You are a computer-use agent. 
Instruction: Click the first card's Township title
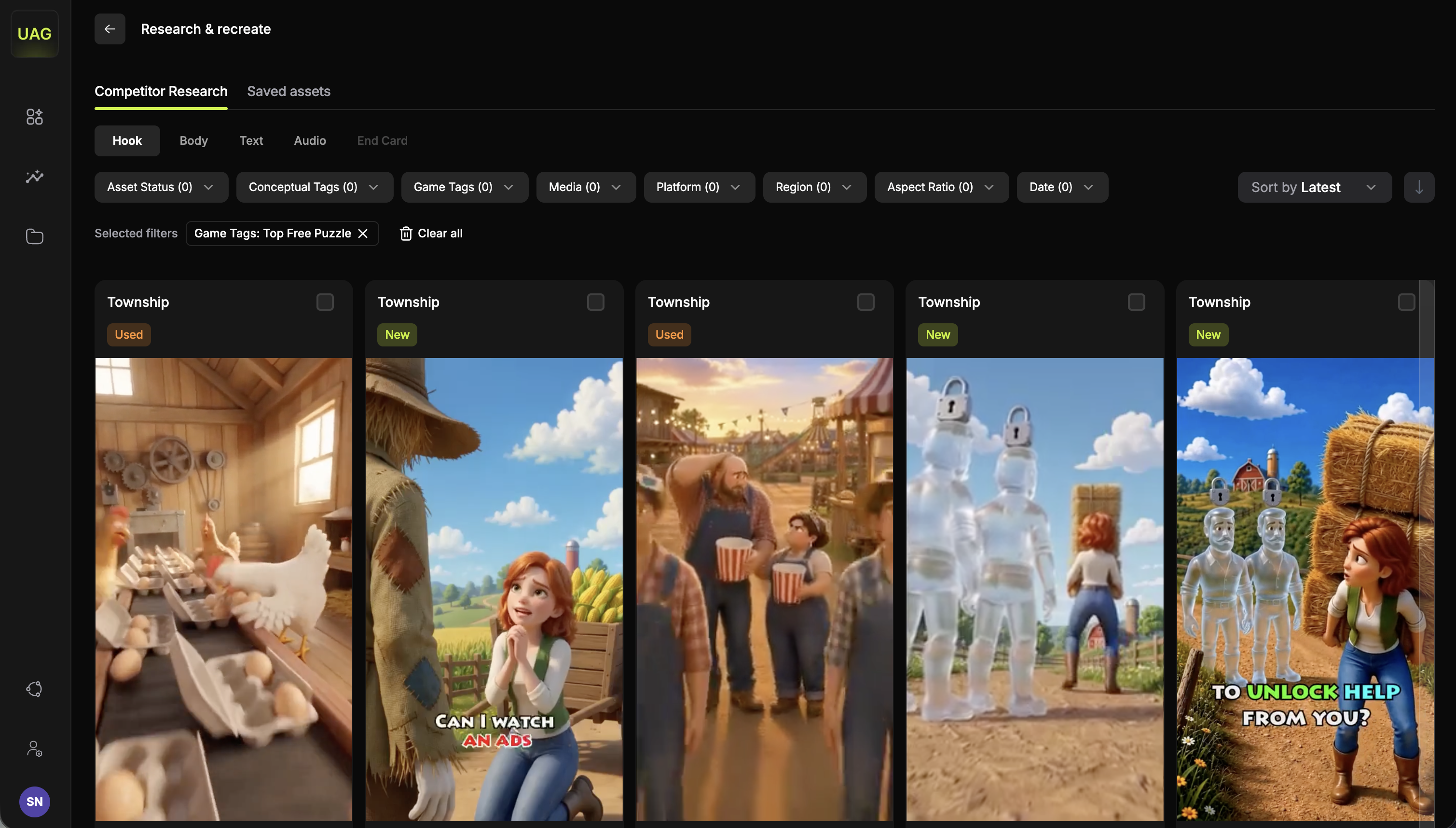pos(138,302)
